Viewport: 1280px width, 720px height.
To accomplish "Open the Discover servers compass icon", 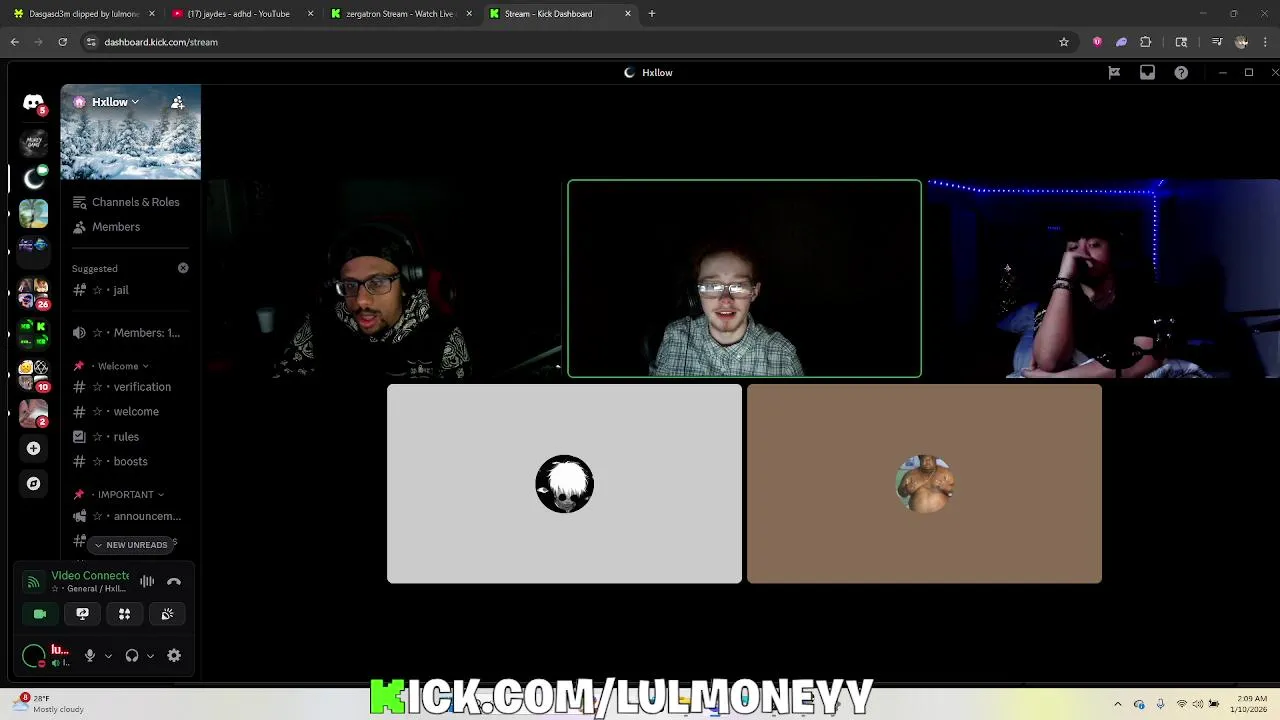I will (33, 484).
